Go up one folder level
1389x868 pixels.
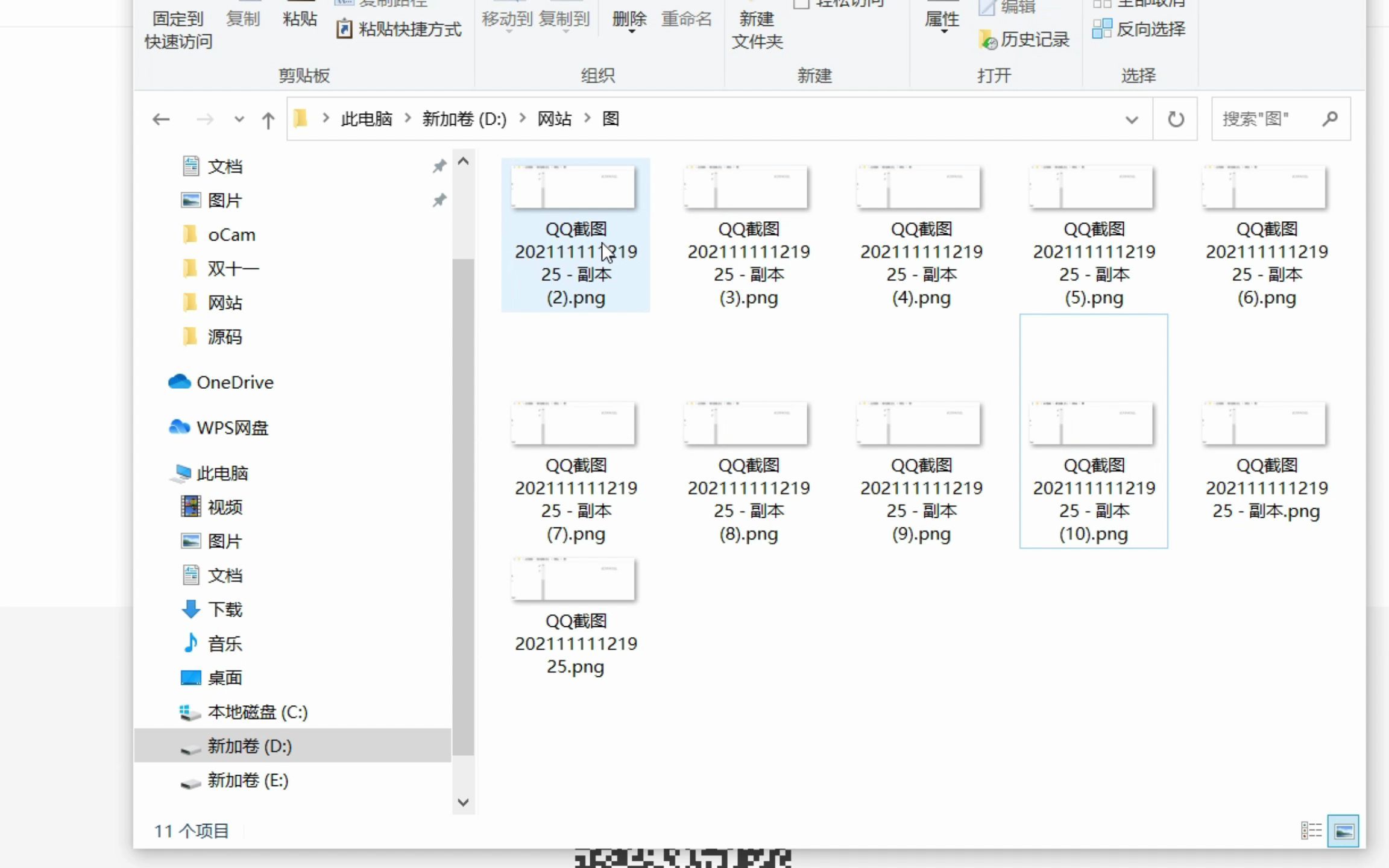(x=268, y=120)
